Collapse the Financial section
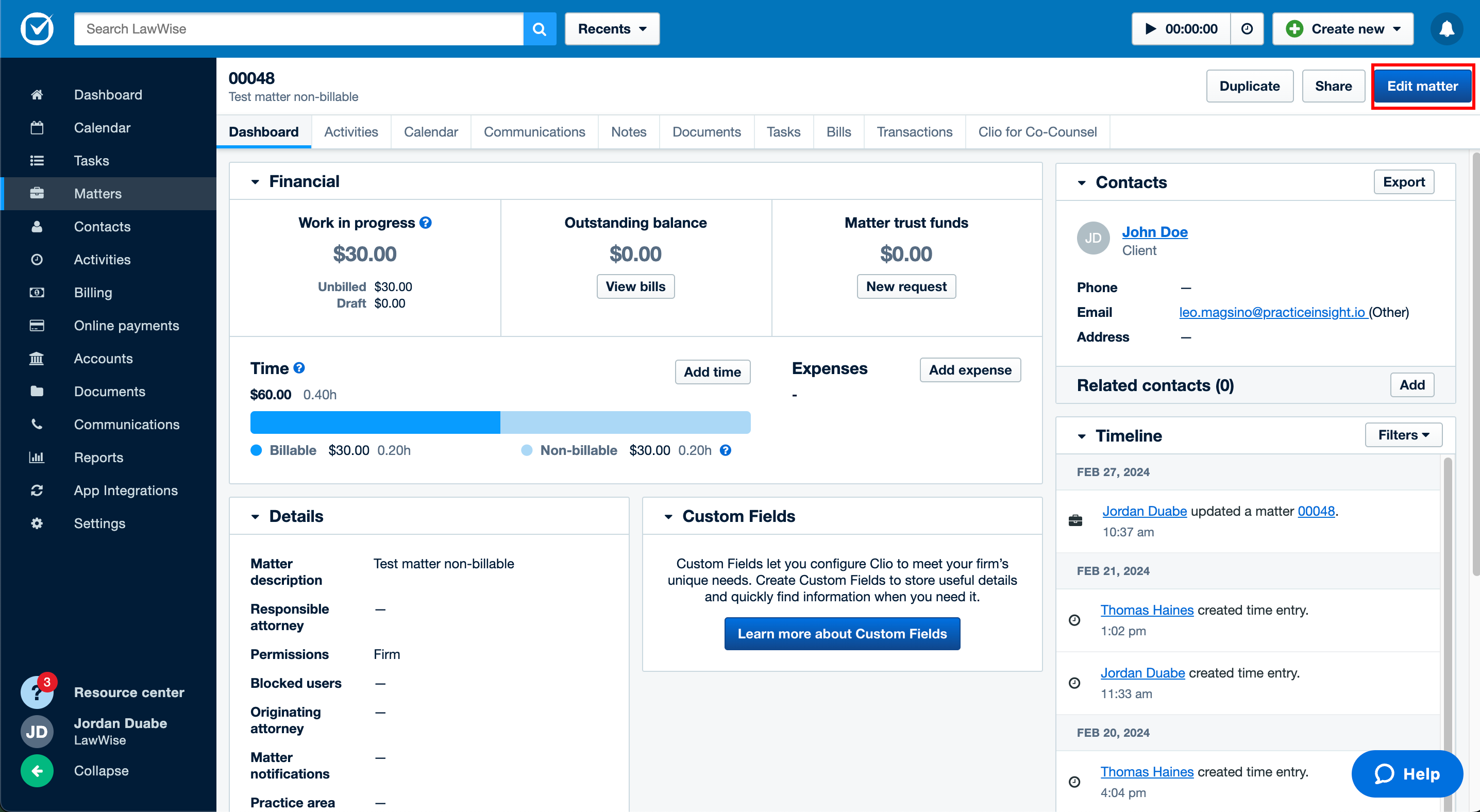1480x812 pixels. [x=255, y=182]
